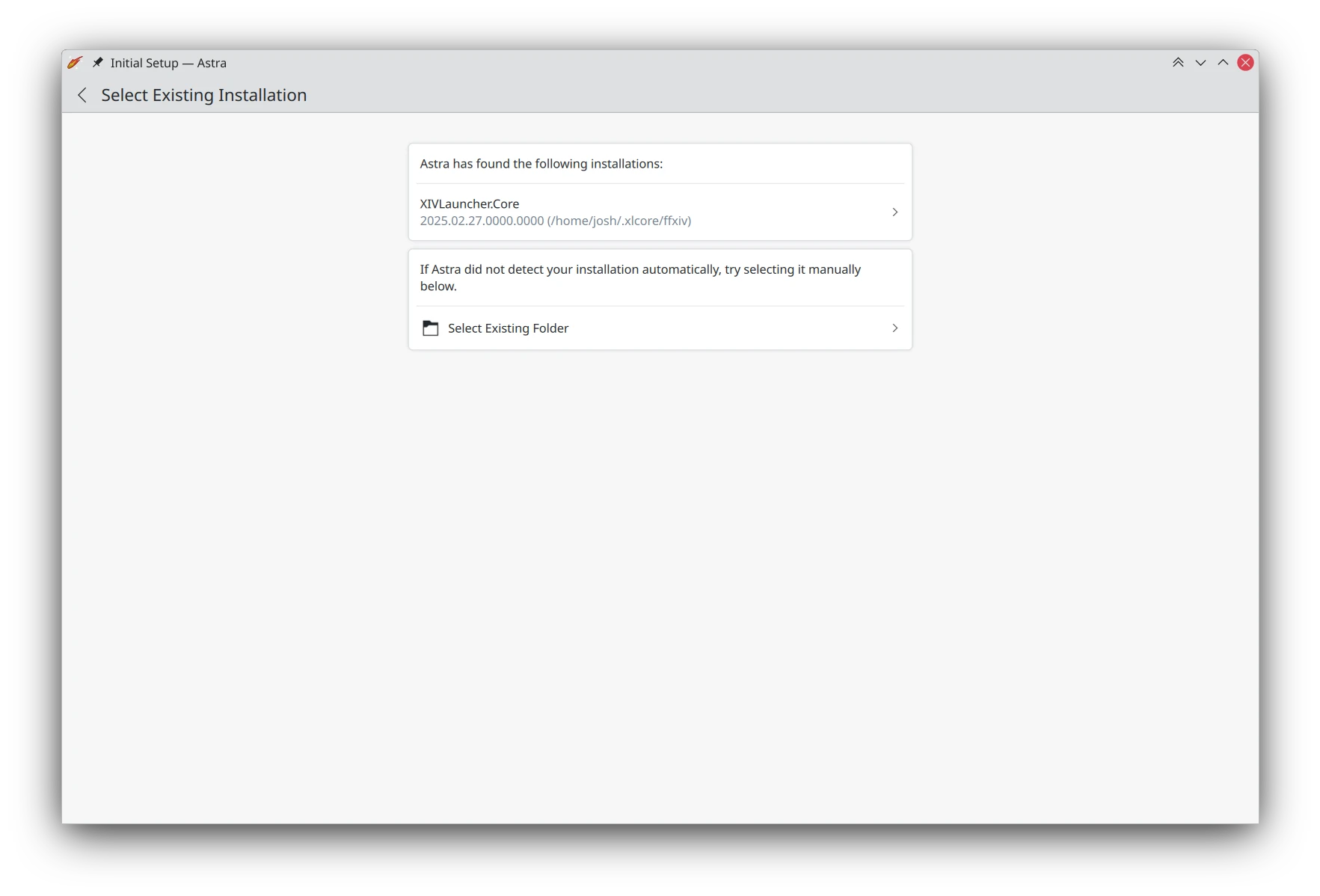Open the XIVLauncher.Core row chevron
The width and height of the screenshot is (1320, 896).
coord(894,212)
